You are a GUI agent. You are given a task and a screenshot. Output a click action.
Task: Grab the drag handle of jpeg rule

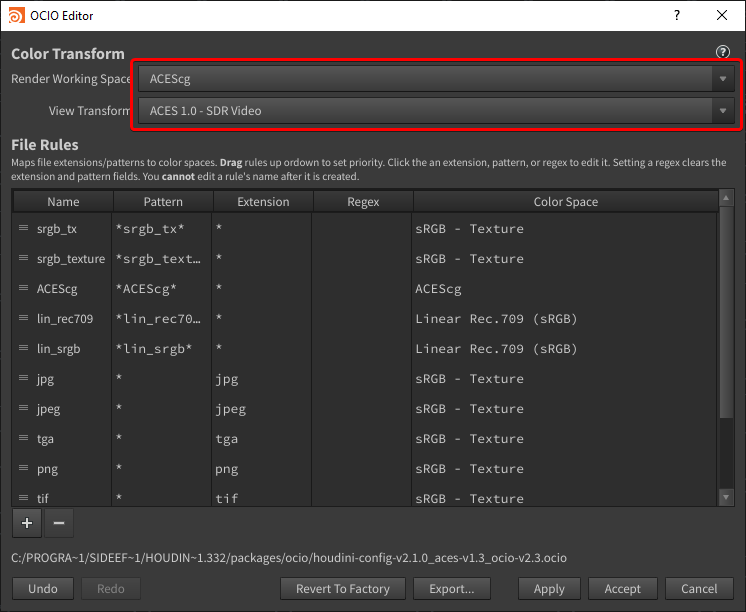point(23,408)
